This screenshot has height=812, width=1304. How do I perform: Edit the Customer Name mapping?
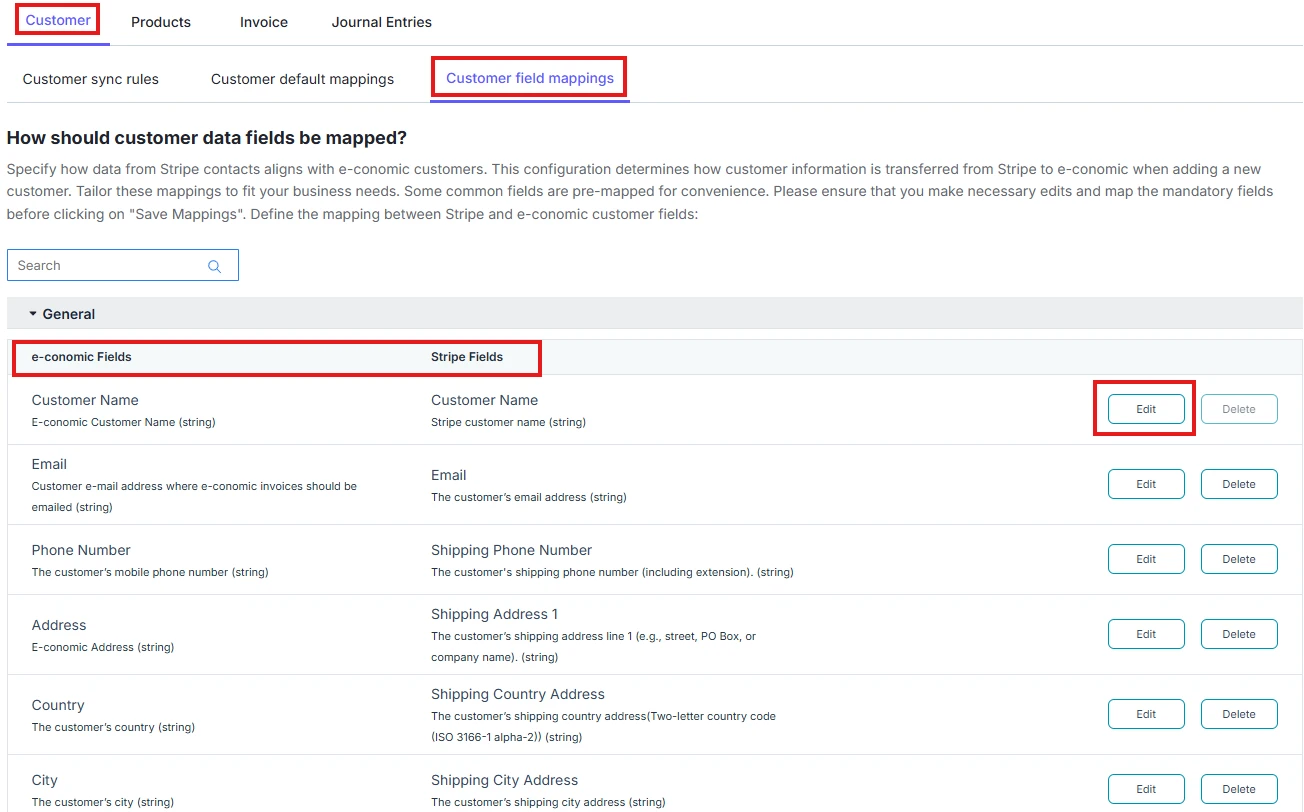1146,409
